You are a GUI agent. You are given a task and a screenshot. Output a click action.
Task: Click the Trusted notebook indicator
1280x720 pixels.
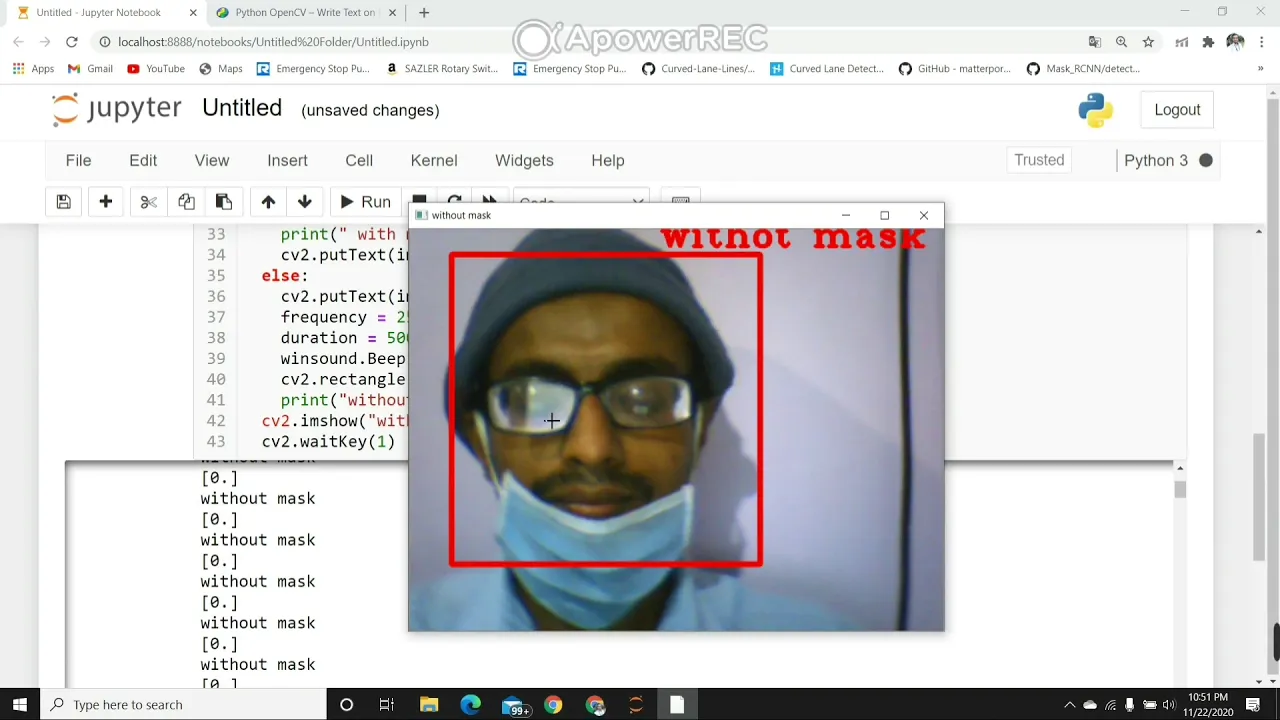pyautogui.click(x=1039, y=160)
